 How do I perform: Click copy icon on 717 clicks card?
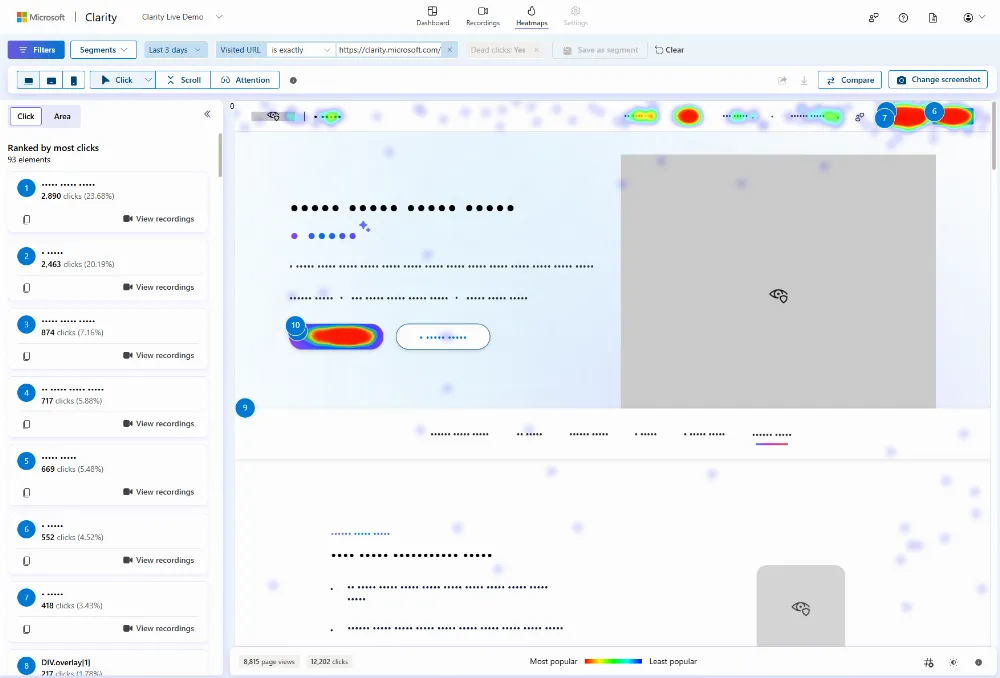point(26,424)
